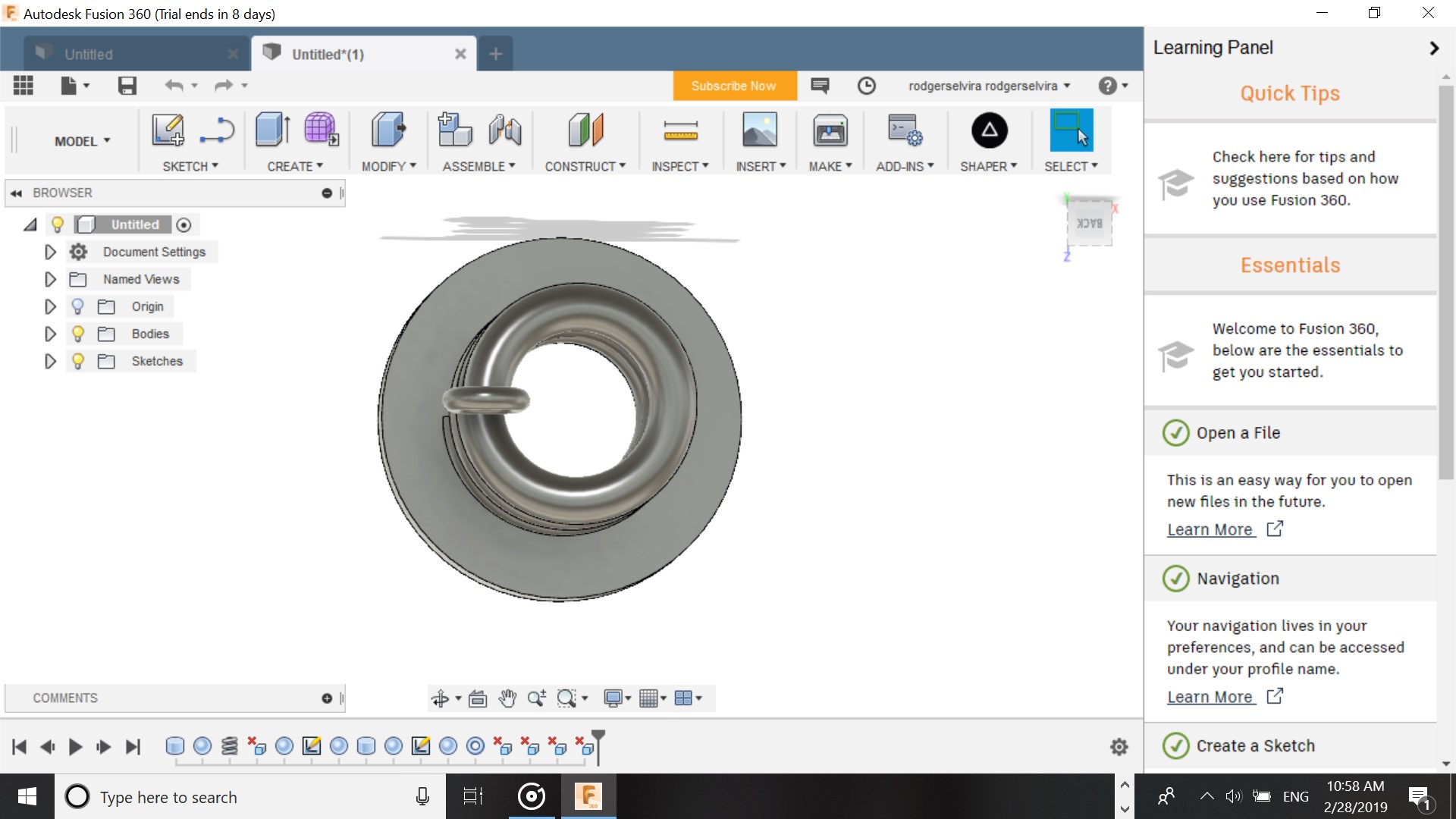1456x819 pixels.
Task: Click the Job Status clock icon
Action: pos(866,86)
